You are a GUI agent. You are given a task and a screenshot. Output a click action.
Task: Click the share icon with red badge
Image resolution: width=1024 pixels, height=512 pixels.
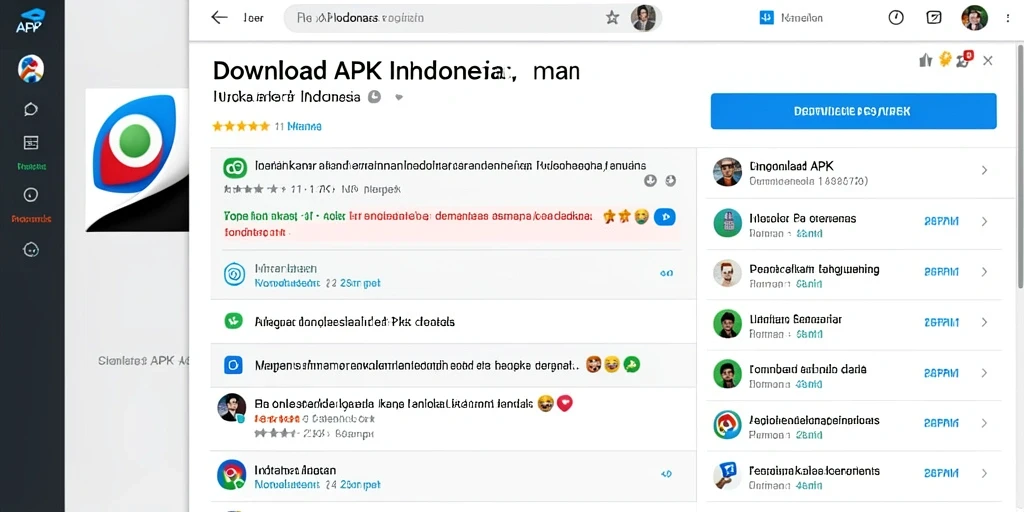(x=964, y=60)
